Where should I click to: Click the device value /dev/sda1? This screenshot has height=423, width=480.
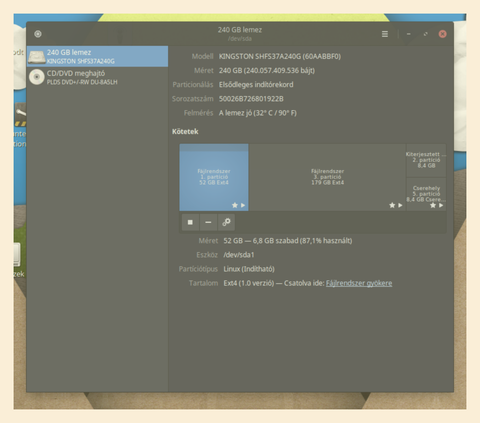click(x=239, y=255)
